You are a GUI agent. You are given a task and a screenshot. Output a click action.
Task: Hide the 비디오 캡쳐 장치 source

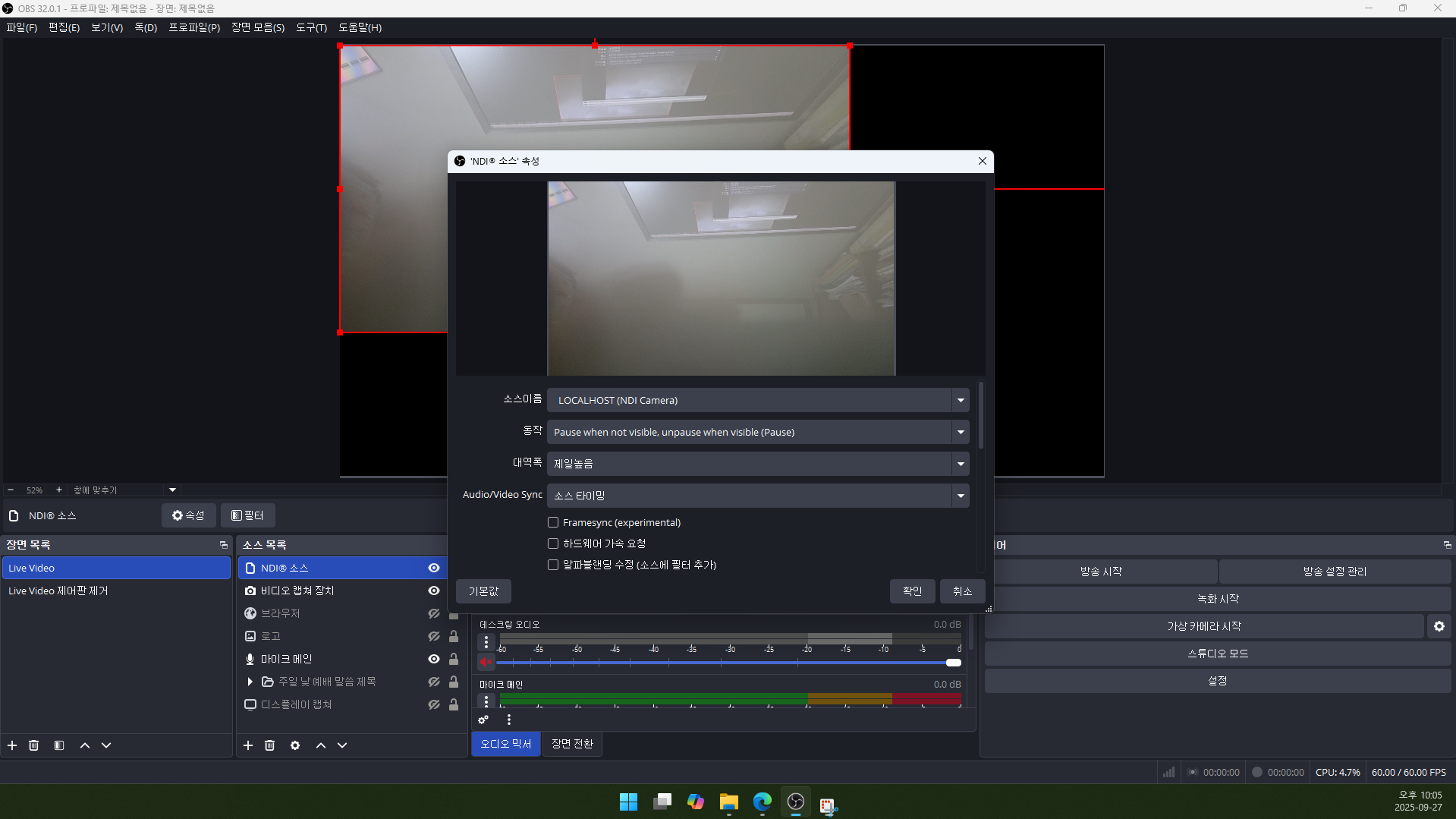[434, 591]
